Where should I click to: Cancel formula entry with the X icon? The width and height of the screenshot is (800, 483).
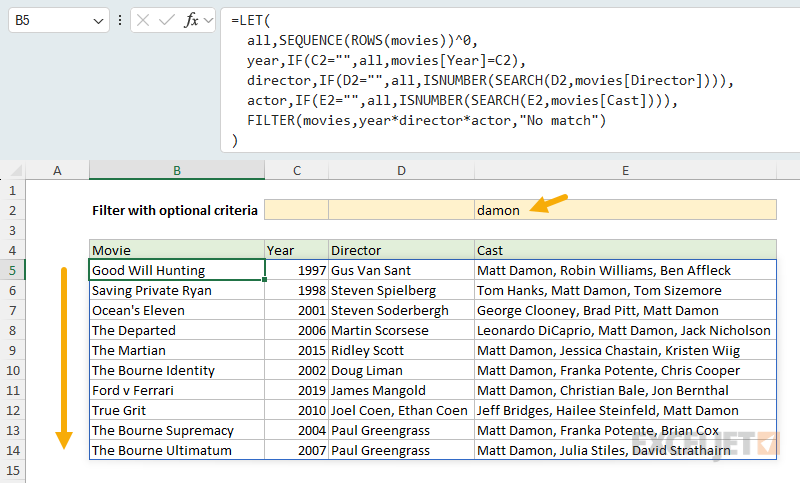pyautogui.click(x=143, y=20)
